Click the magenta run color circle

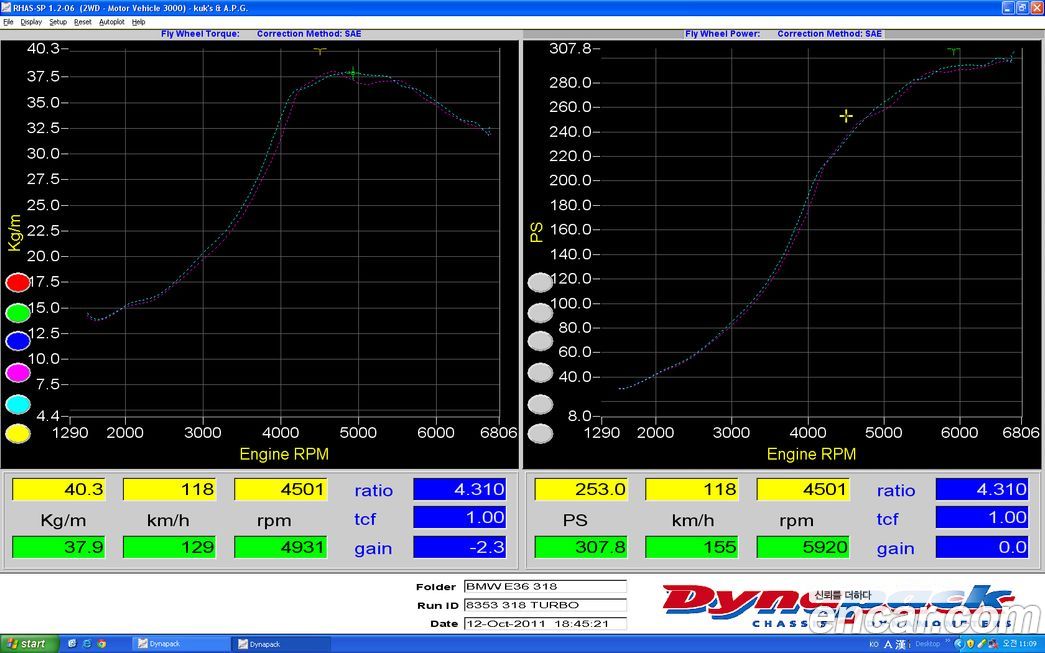point(18,373)
